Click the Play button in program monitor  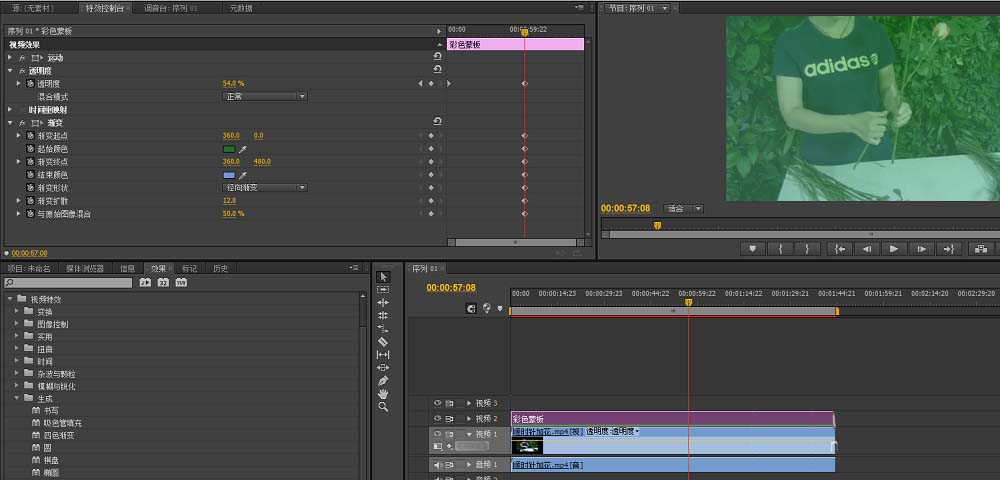pos(893,249)
